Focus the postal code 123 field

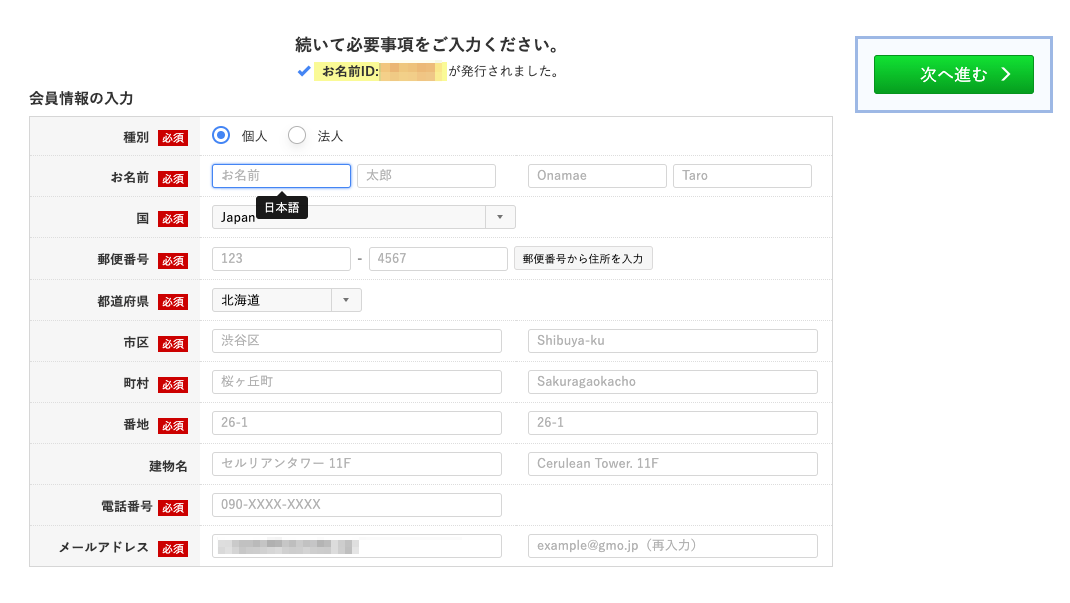[x=281, y=259]
